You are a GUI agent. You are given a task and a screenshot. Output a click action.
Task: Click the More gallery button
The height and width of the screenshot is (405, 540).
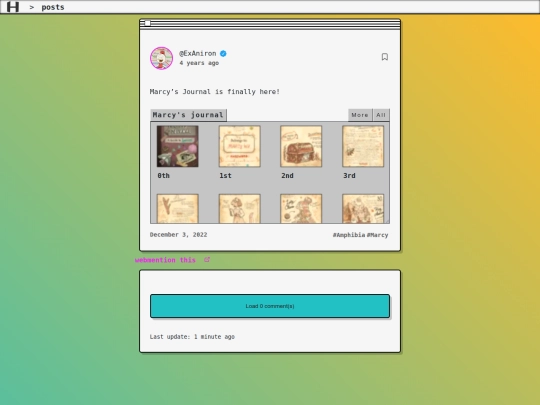click(x=360, y=115)
